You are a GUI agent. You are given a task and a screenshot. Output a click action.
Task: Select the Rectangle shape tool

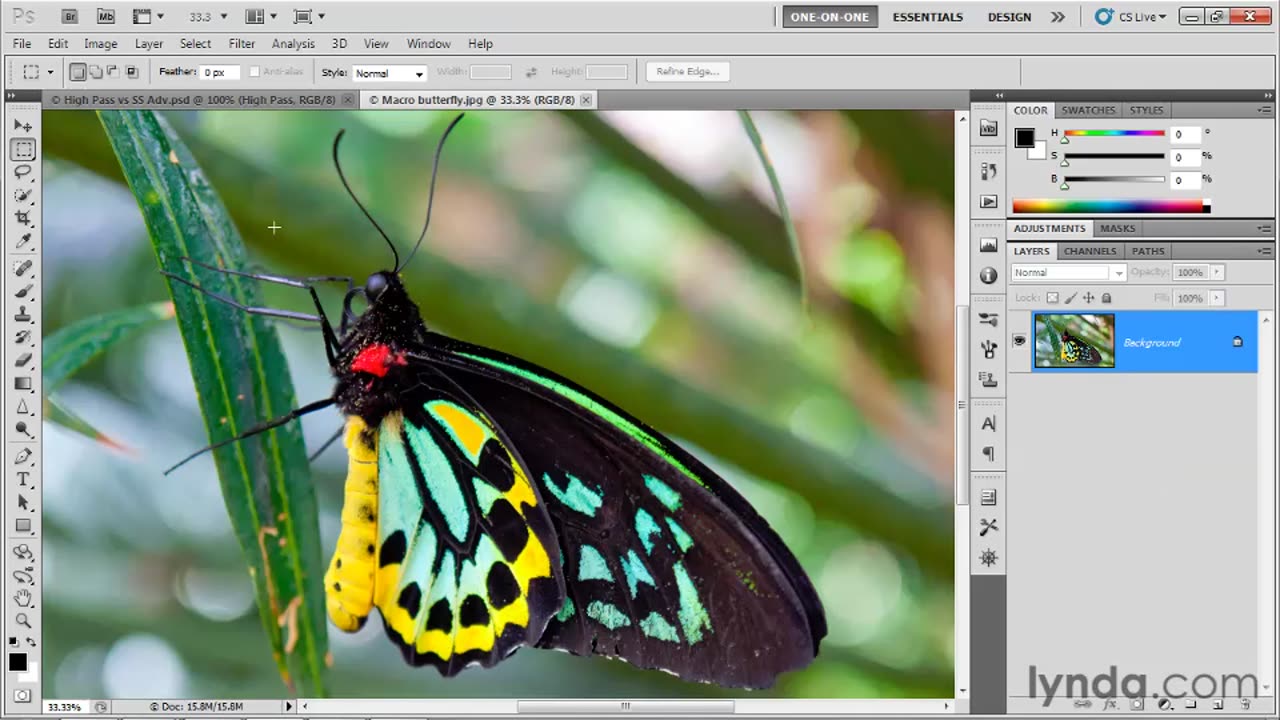click(23, 526)
